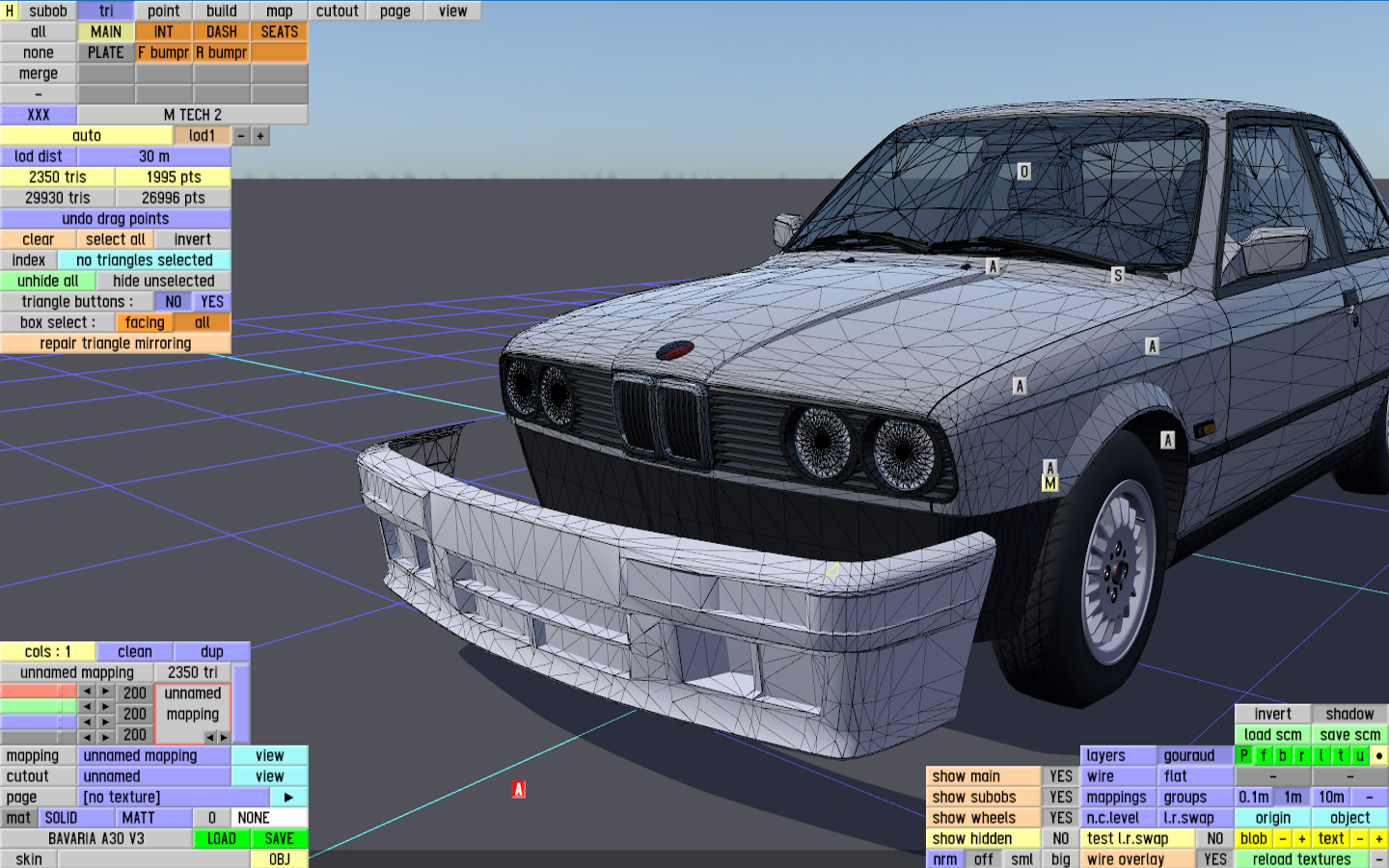Click 'select all' triangles button
1389x868 pixels.
click(116, 239)
